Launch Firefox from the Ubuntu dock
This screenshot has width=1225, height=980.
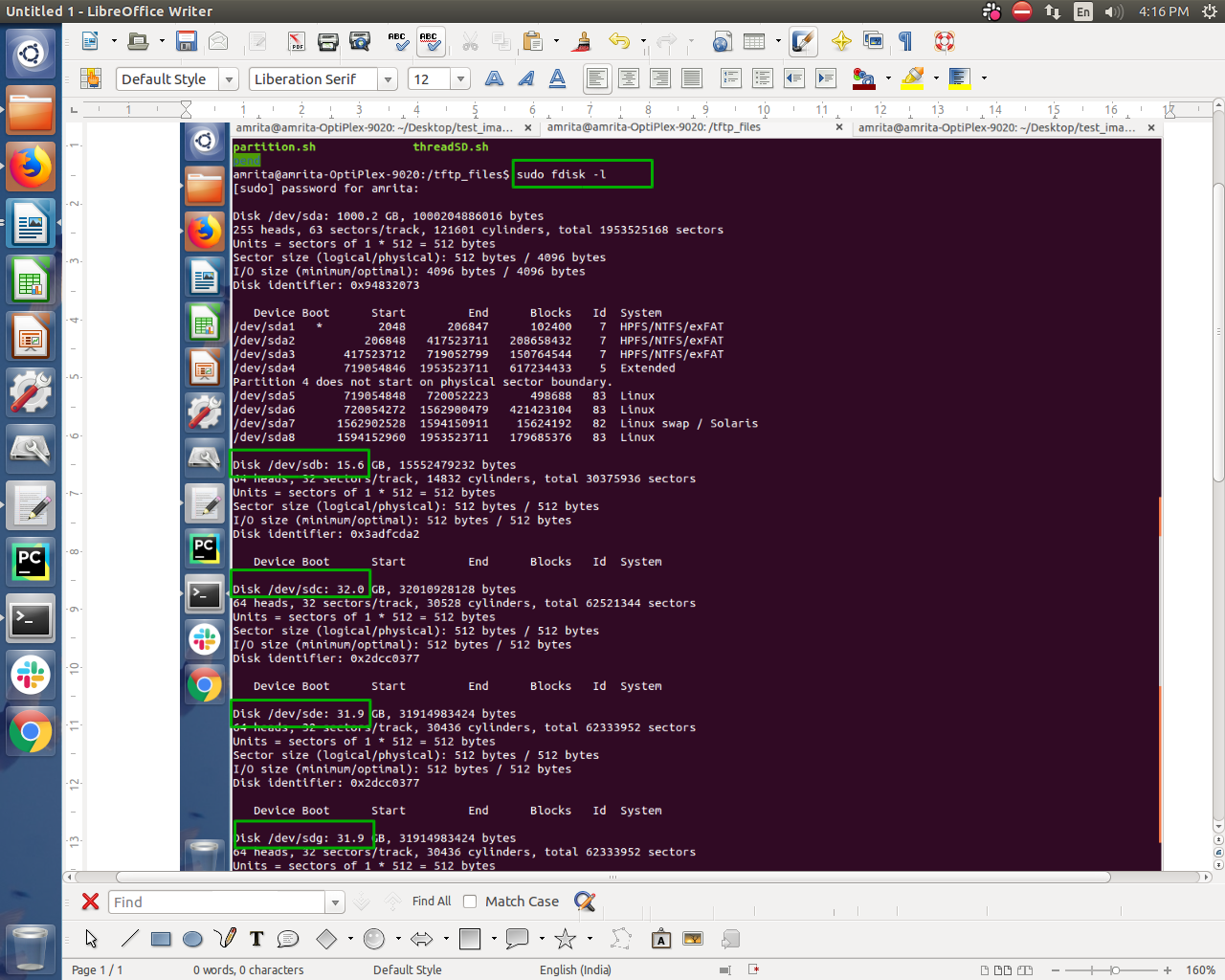click(31, 168)
